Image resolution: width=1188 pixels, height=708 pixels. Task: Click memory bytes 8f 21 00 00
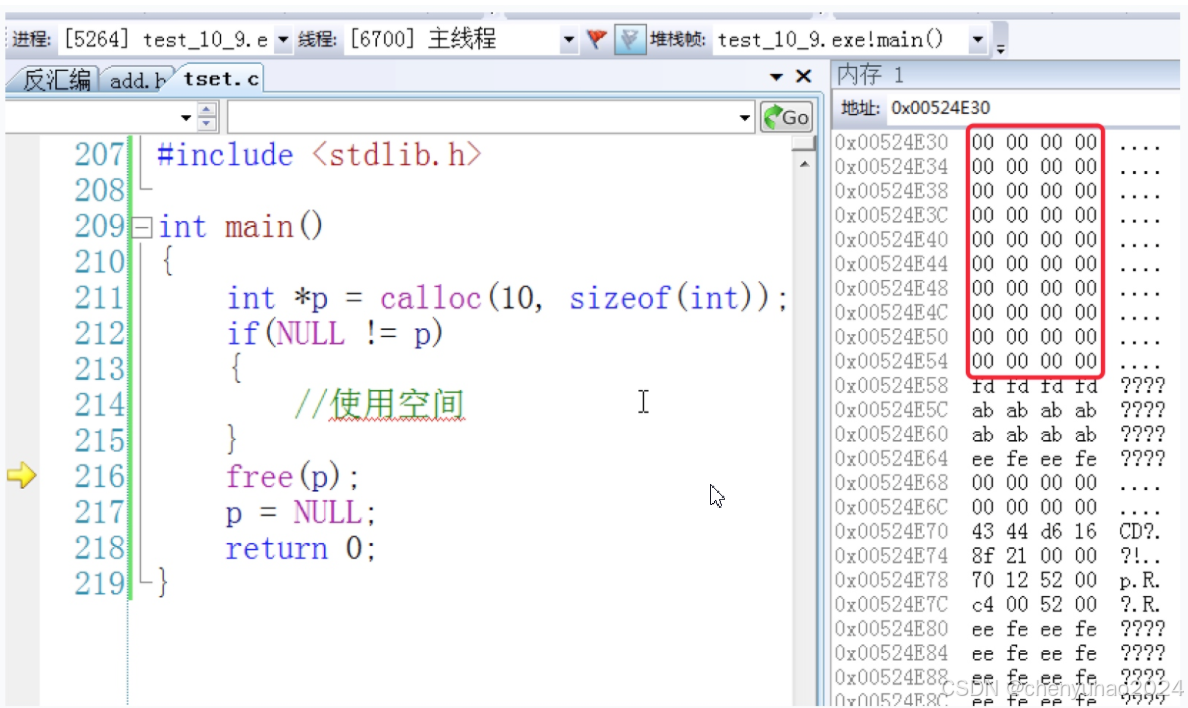(x=1034, y=555)
